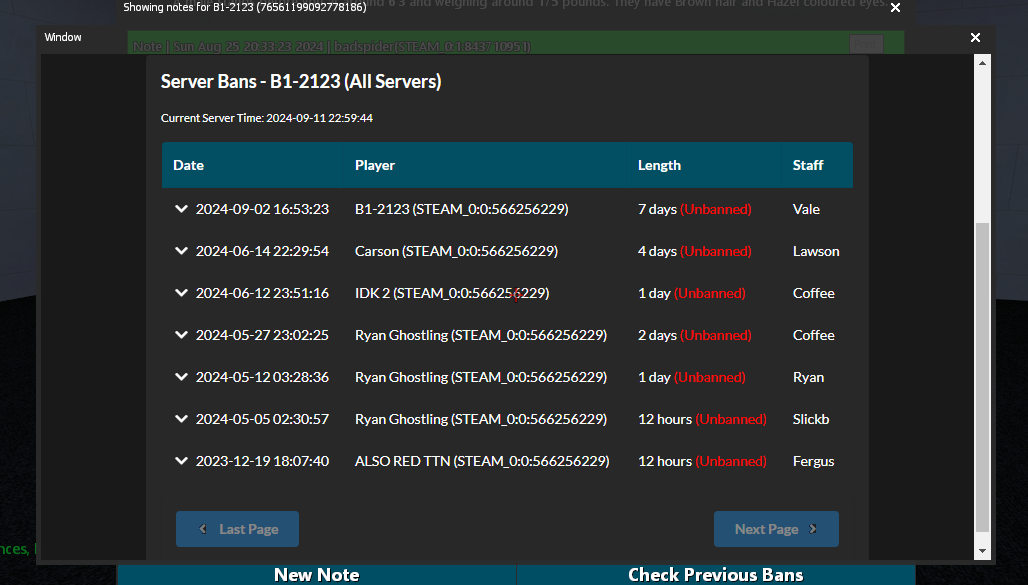Screen dimensions: 1028x585
Task: Click the 2 days (Unbanned) length
Action: click(x=695, y=335)
